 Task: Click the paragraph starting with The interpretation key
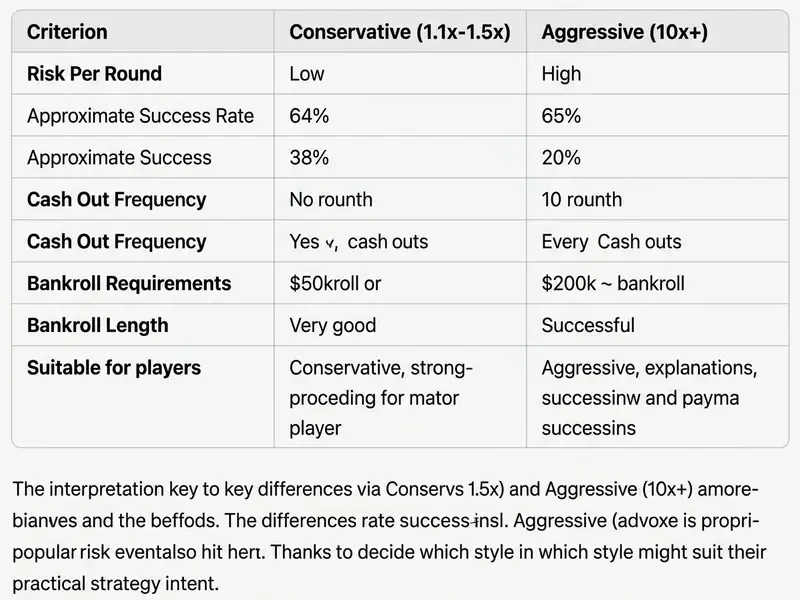[389, 536]
